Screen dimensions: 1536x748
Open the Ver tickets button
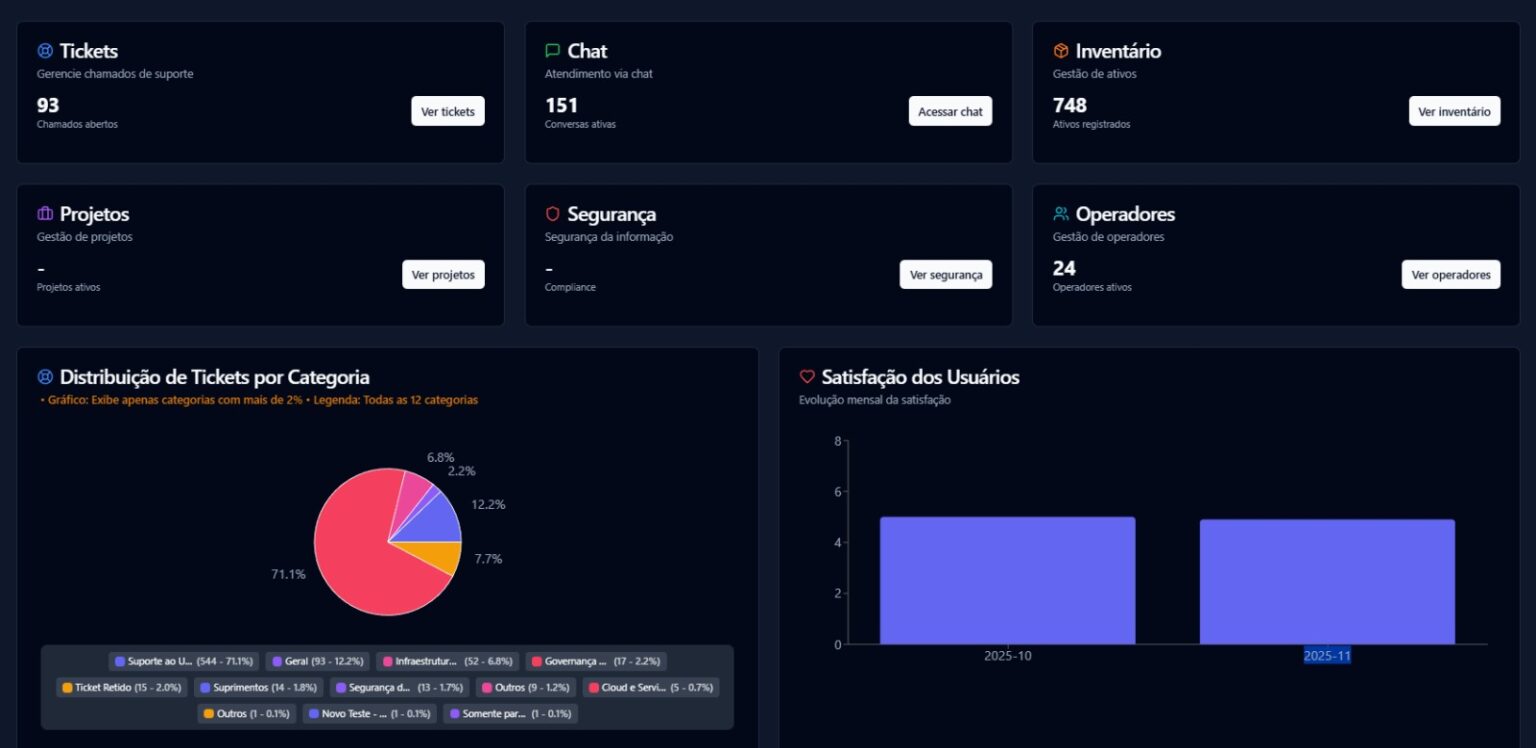(447, 111)
